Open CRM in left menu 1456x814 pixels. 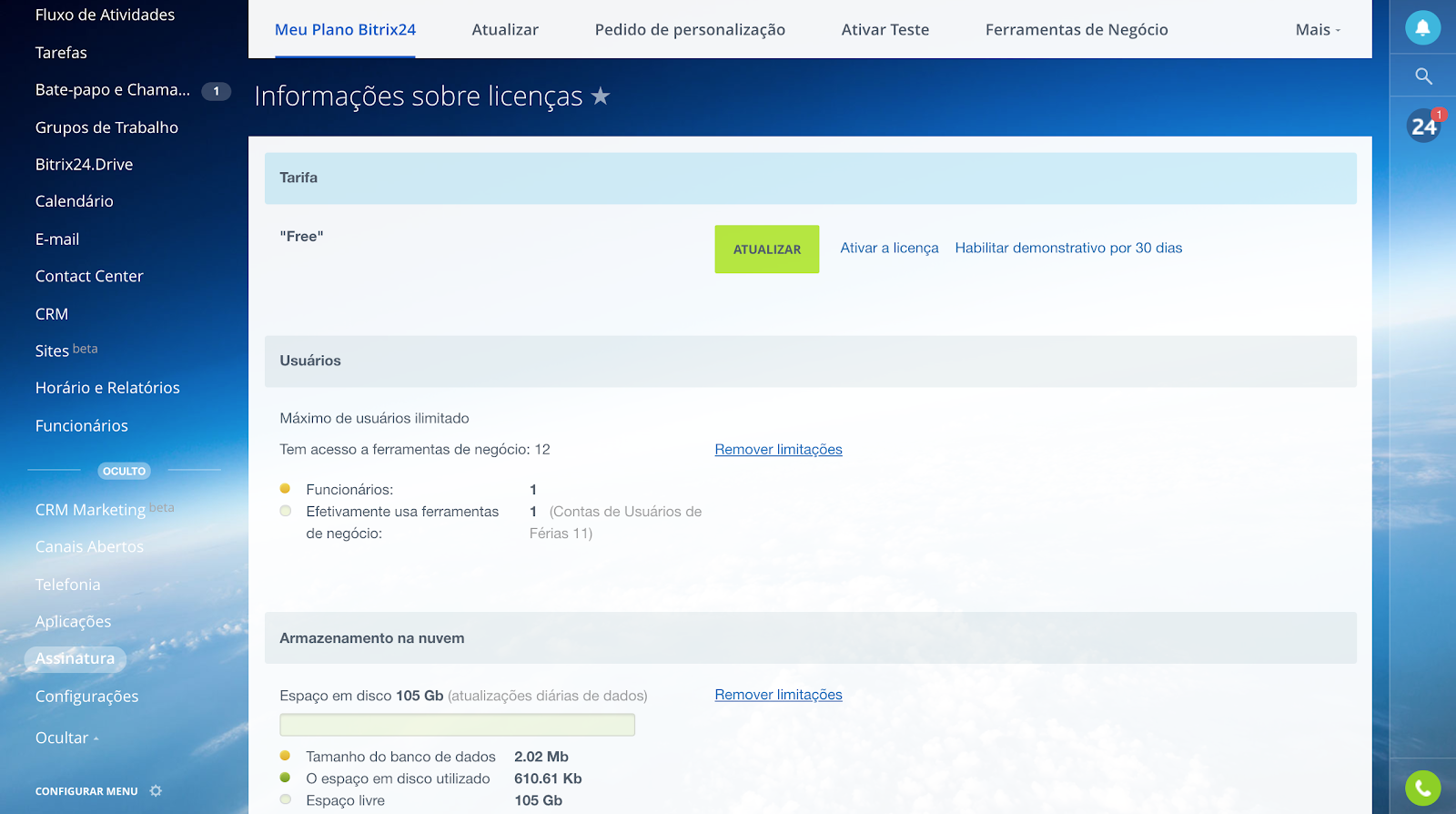[52, 314]
